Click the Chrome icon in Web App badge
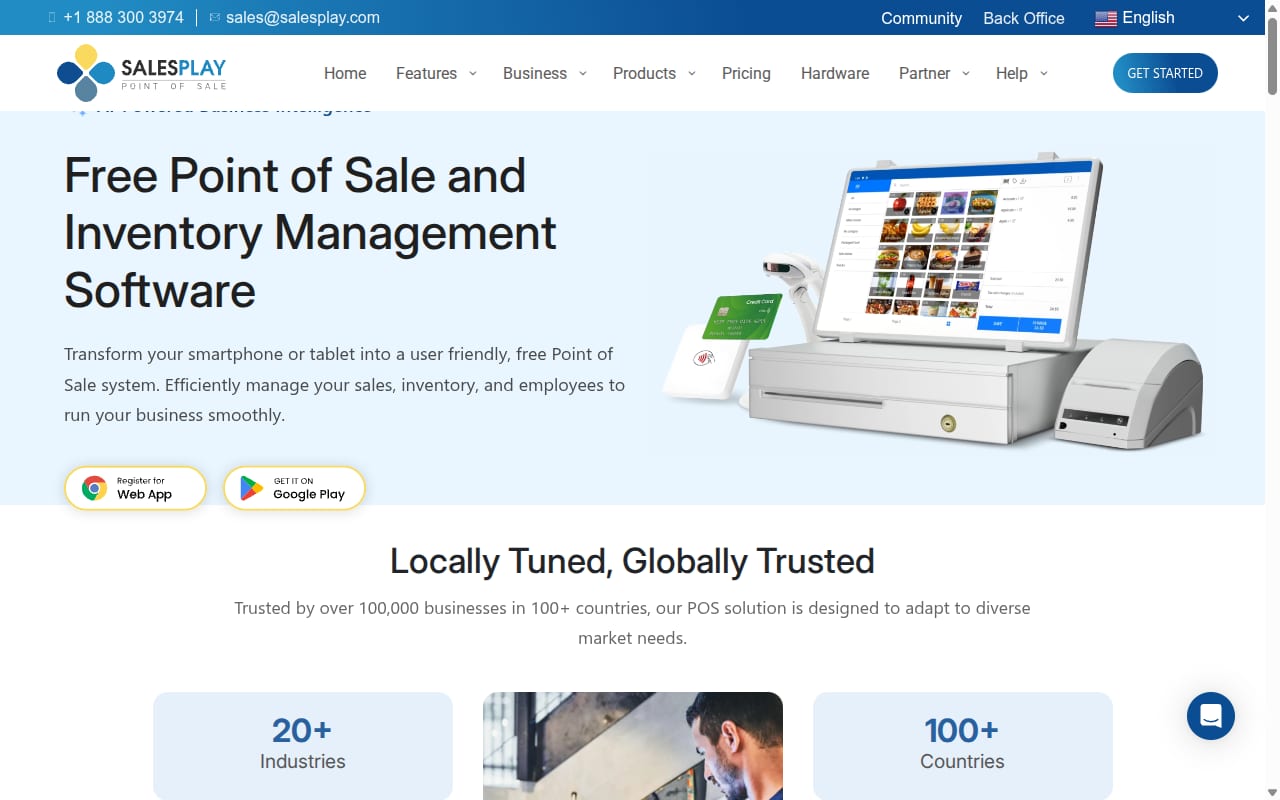This screenshot has height=800, width=1280. pos(94,488)
